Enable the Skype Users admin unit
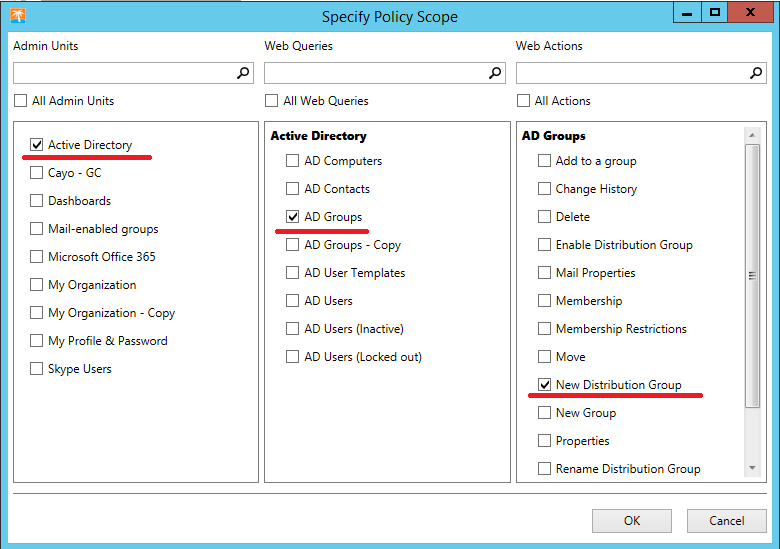Screen dimensions: 780x549 (36, 368)
